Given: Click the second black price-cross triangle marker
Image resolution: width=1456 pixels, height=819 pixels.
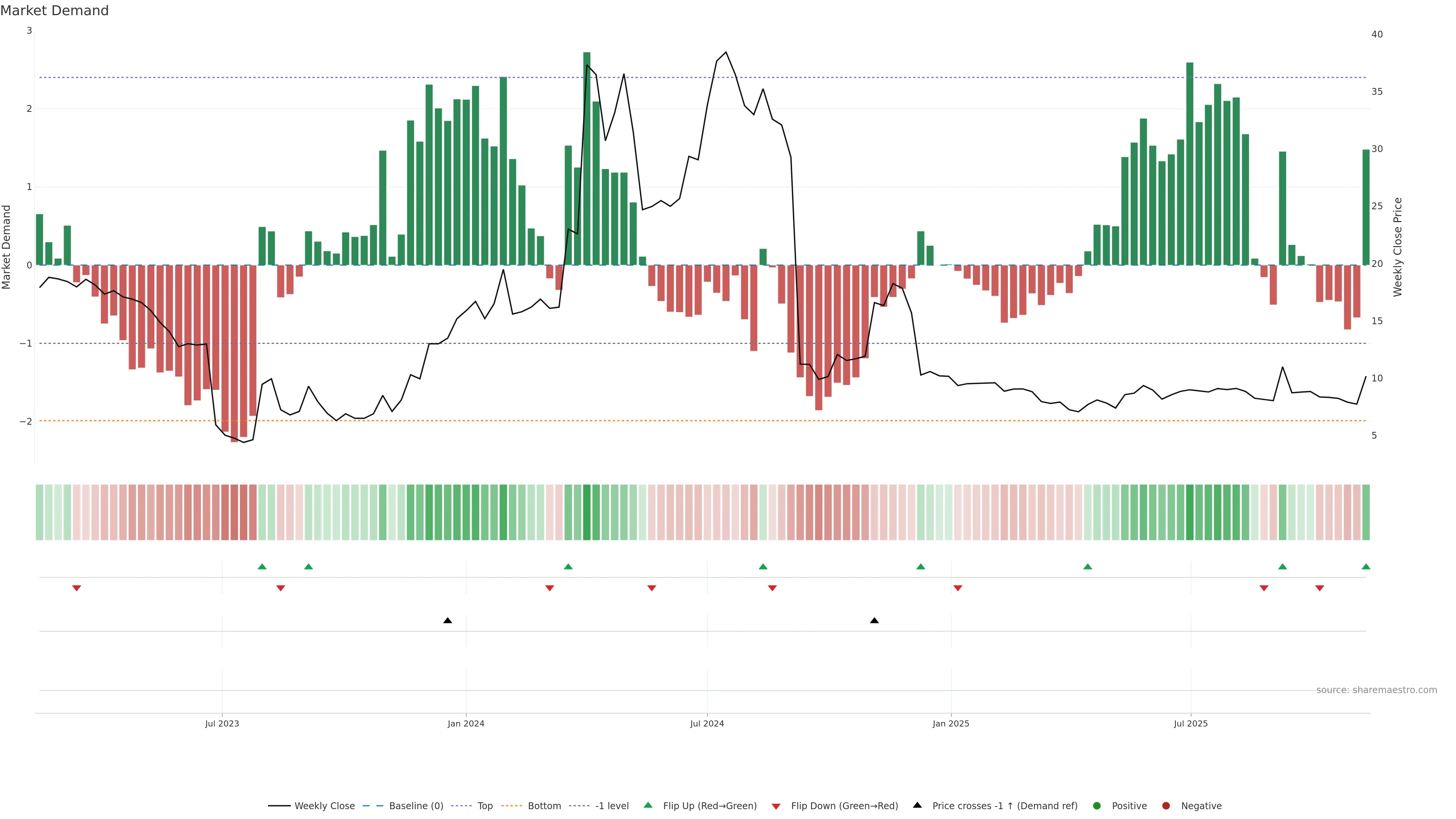Looking at the screenshot, I should tap(874, 621).
